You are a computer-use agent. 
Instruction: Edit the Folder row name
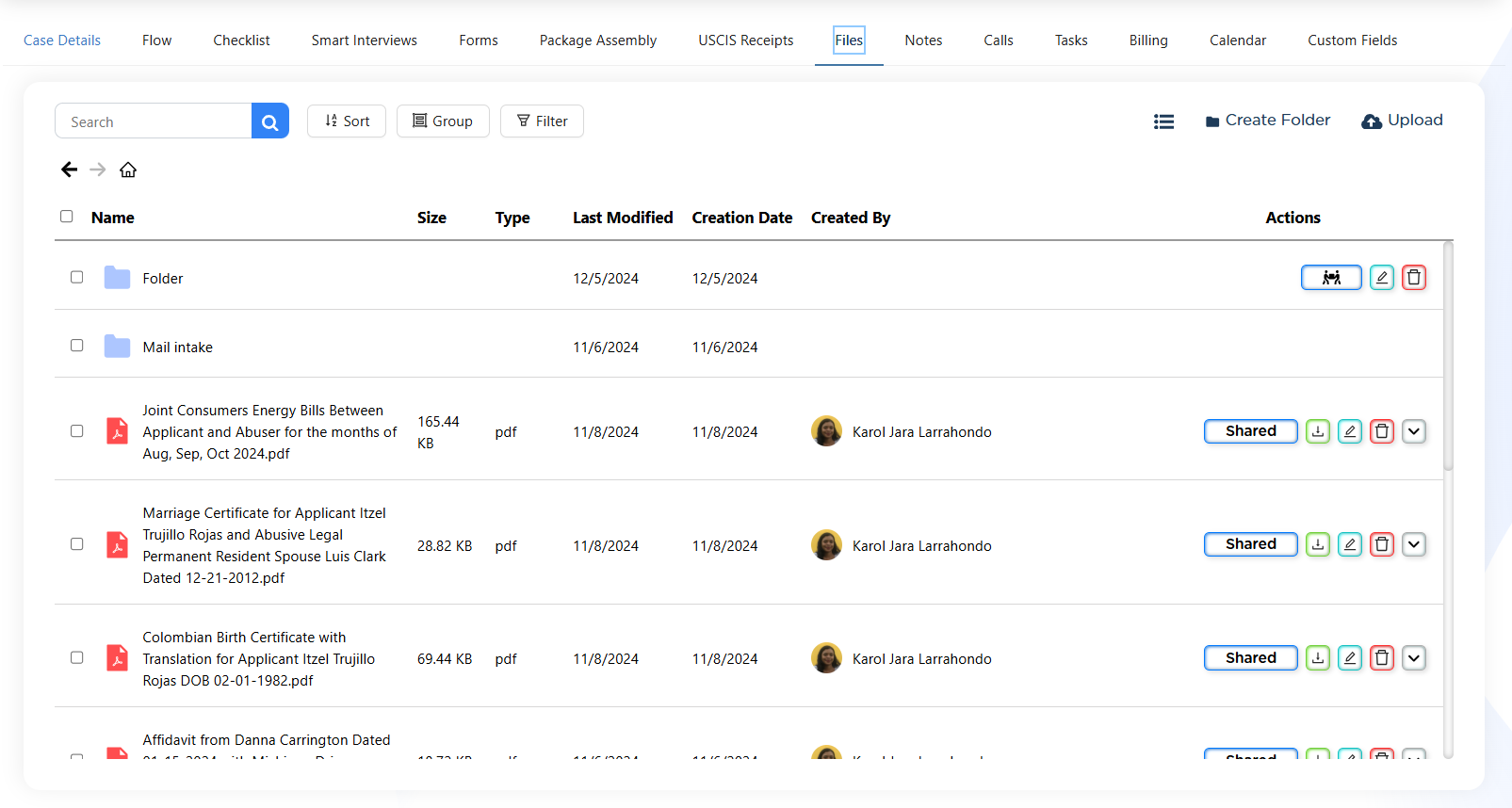coord(1382,278)
